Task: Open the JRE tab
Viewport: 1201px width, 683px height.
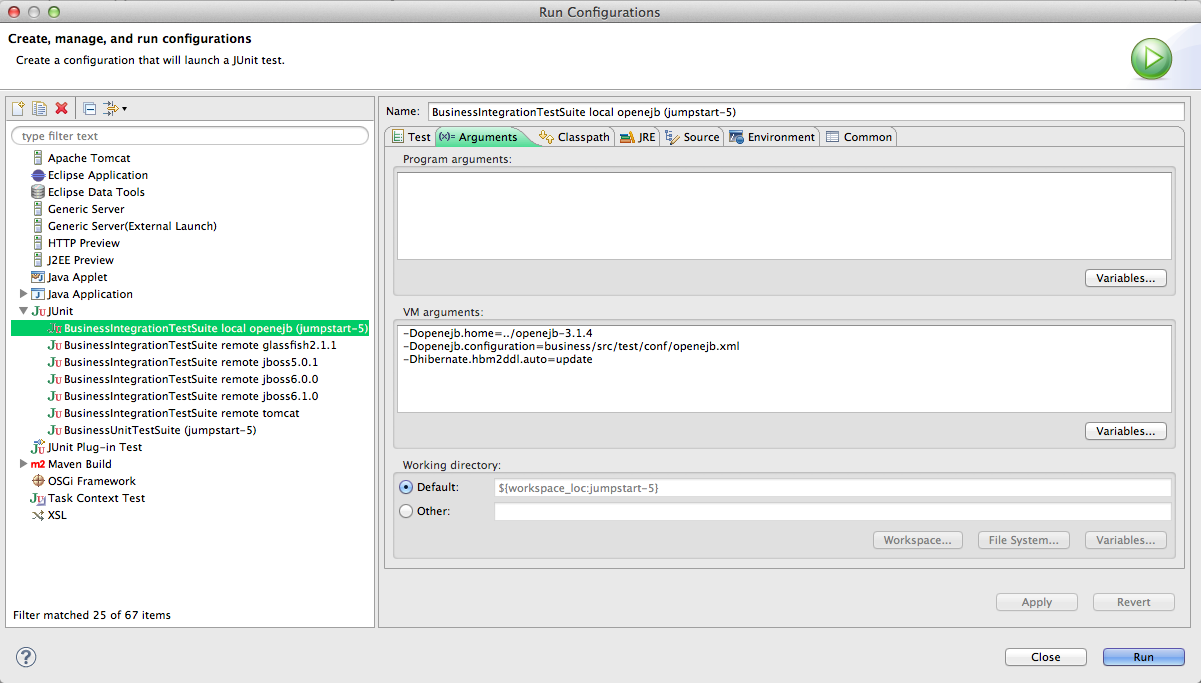Action: (x=638, y=137)
